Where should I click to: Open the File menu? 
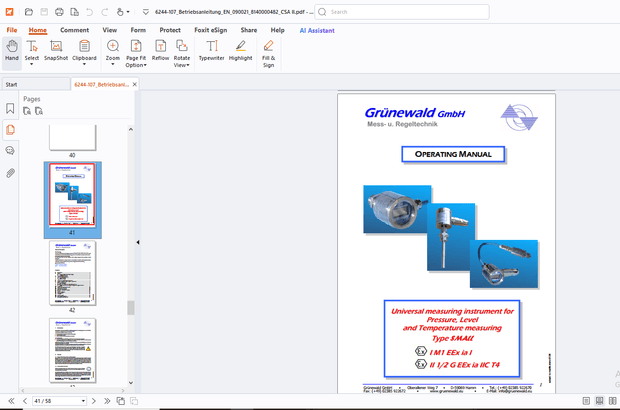point(12,30)
